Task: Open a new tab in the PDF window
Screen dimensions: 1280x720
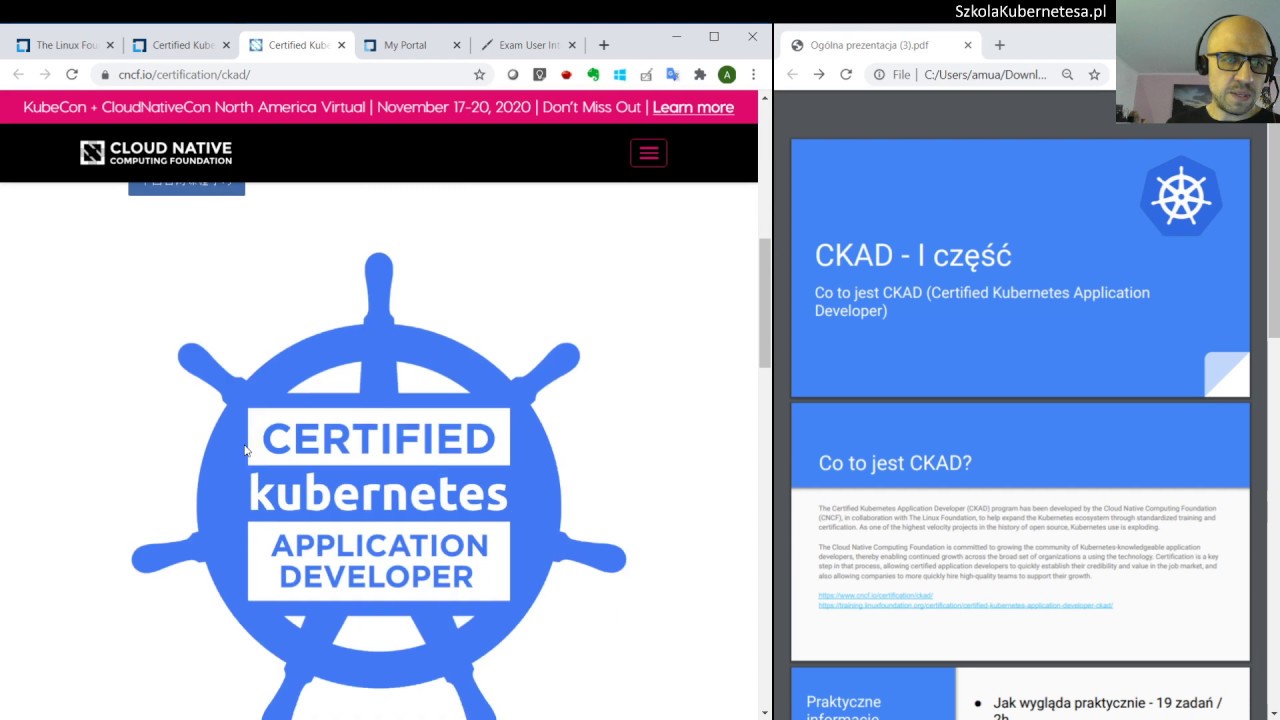Action: (999, 45)
